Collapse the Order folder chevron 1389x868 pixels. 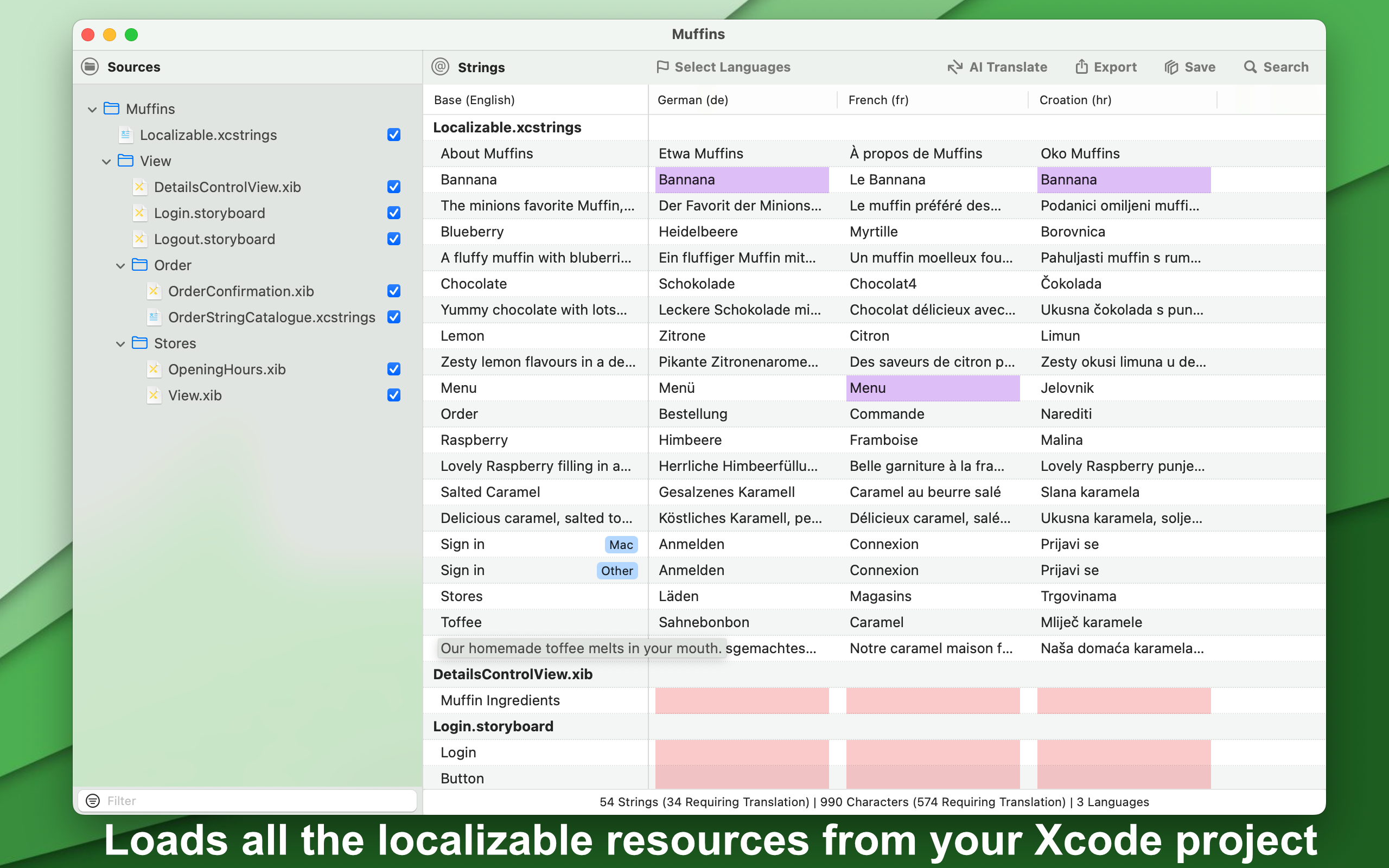click(x=120, y=265)
